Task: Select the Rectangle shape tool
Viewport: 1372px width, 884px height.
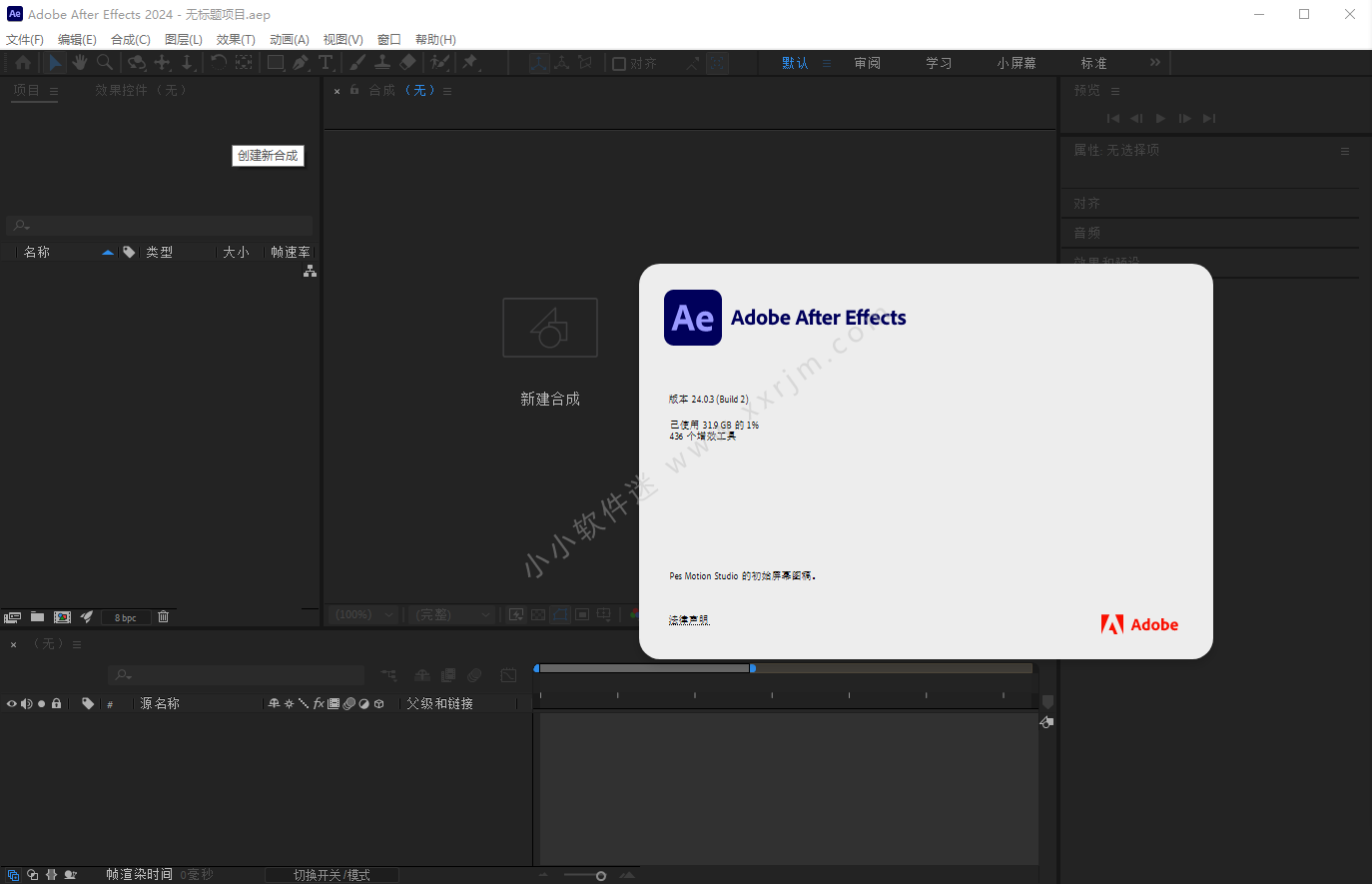Action: (276, 63)
